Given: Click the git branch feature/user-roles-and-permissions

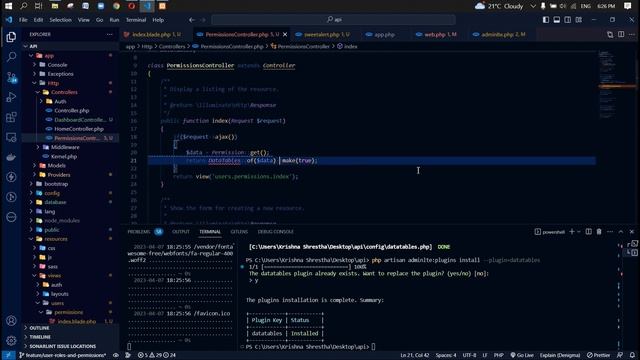Looking at the screenshot, I should pos(62,355).
